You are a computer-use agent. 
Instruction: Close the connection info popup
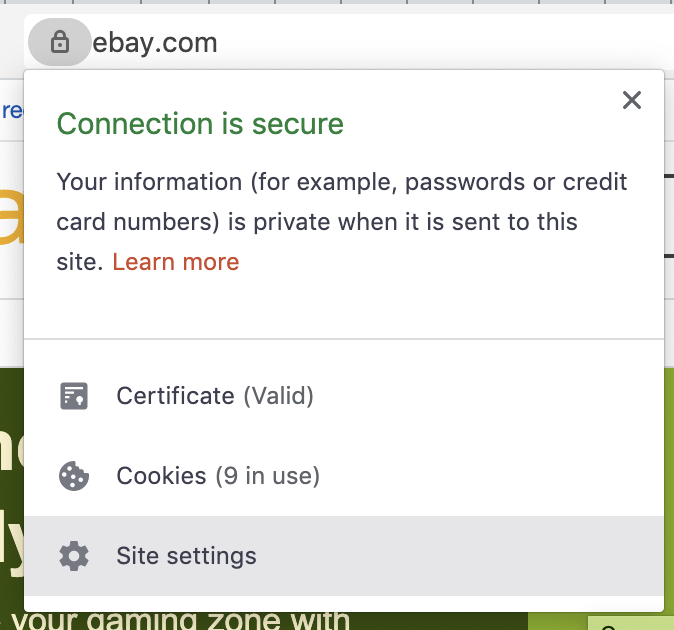pos(631,100)
